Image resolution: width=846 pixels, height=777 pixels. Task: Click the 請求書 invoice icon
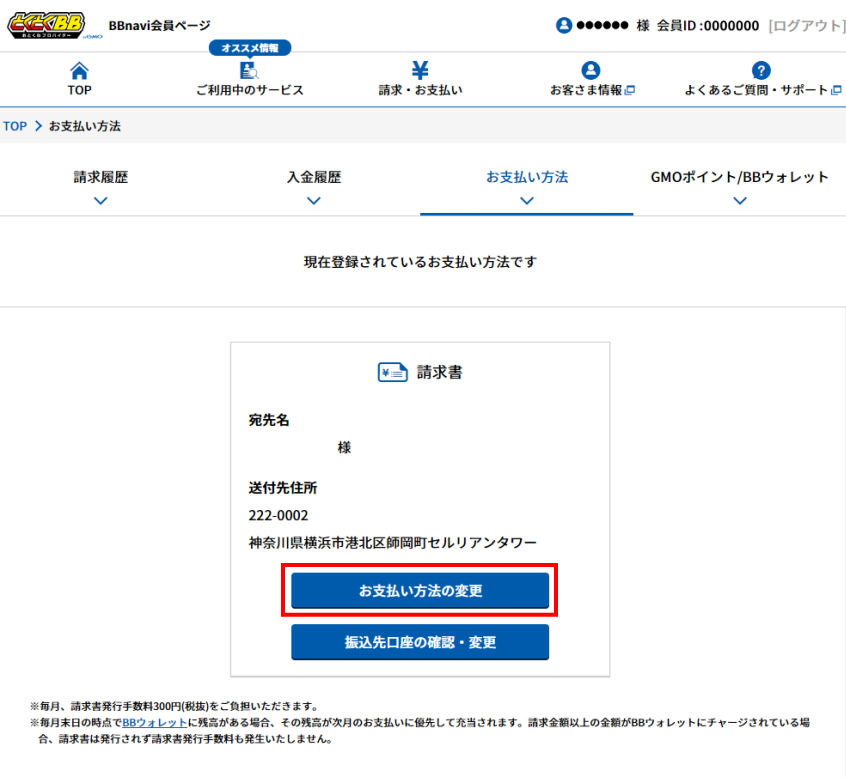[x=392, y=371]
